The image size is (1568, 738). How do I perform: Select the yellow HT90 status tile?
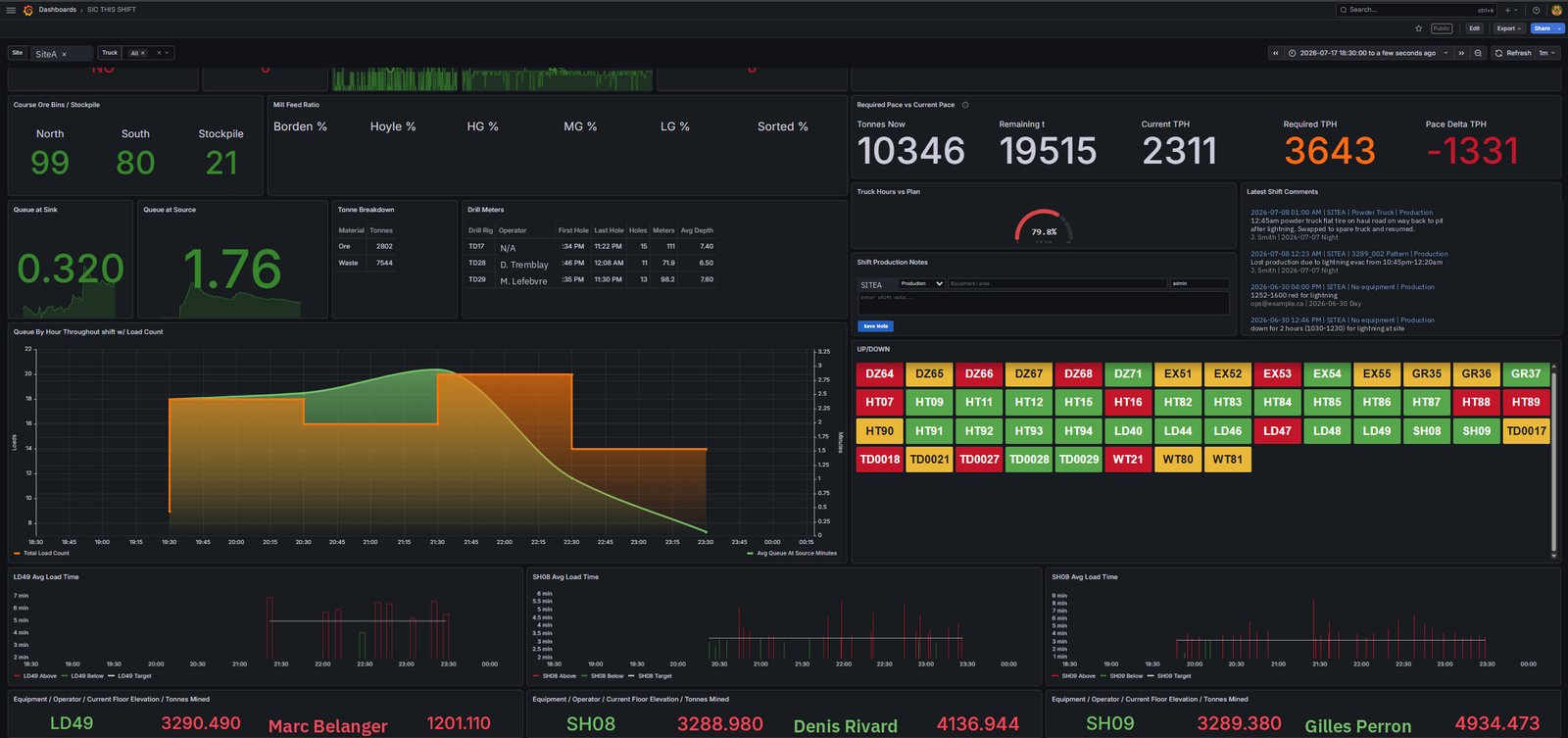coord(879,430)
